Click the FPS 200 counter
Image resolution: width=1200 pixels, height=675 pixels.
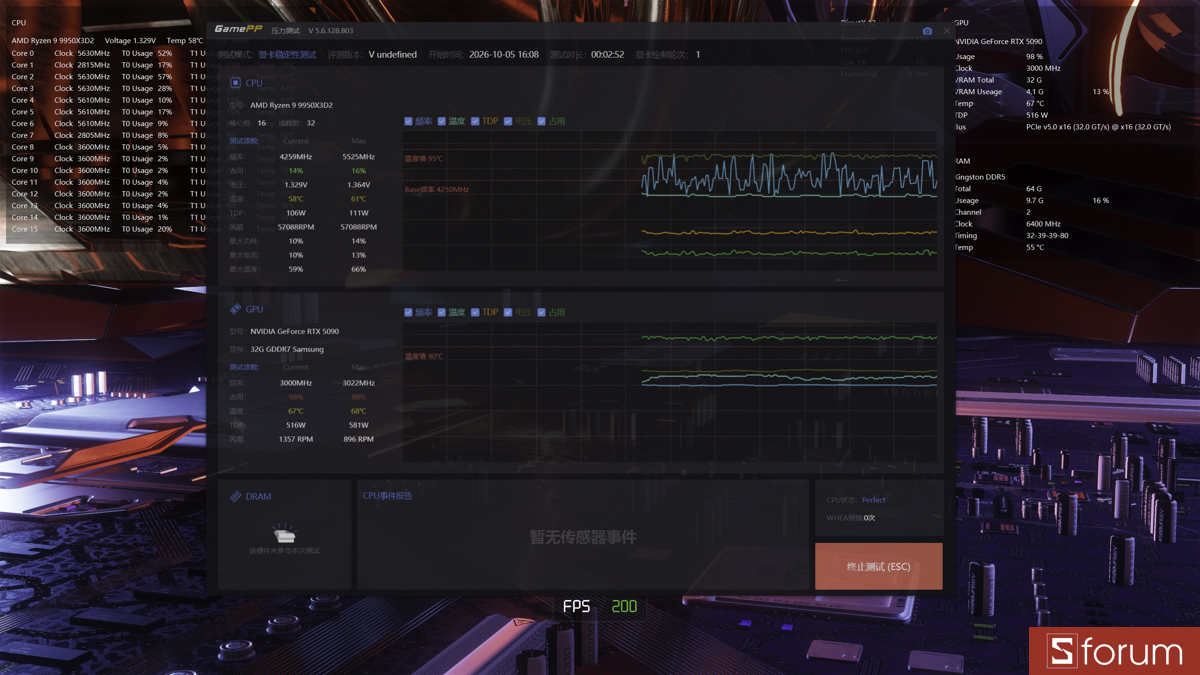point(600,606)
